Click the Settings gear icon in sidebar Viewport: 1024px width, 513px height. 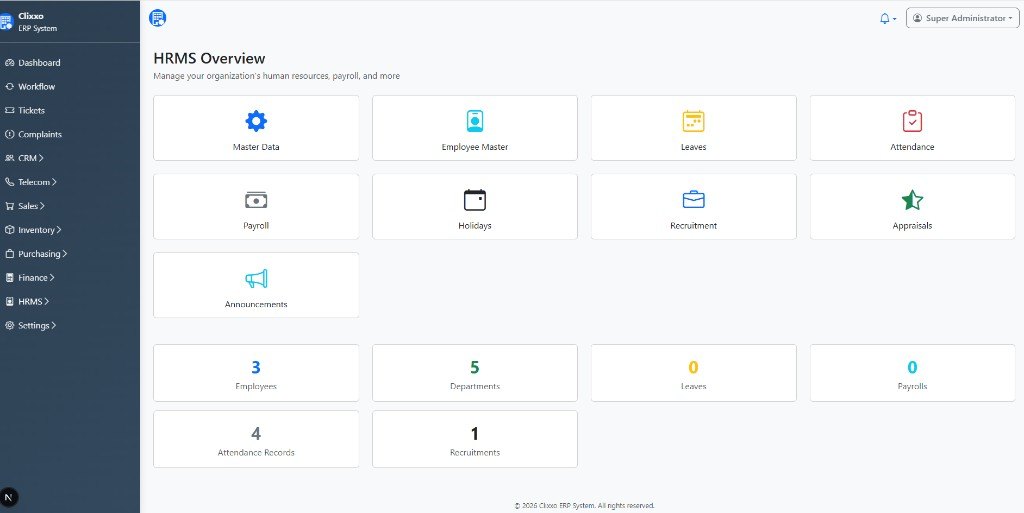(x=9, y=325)
